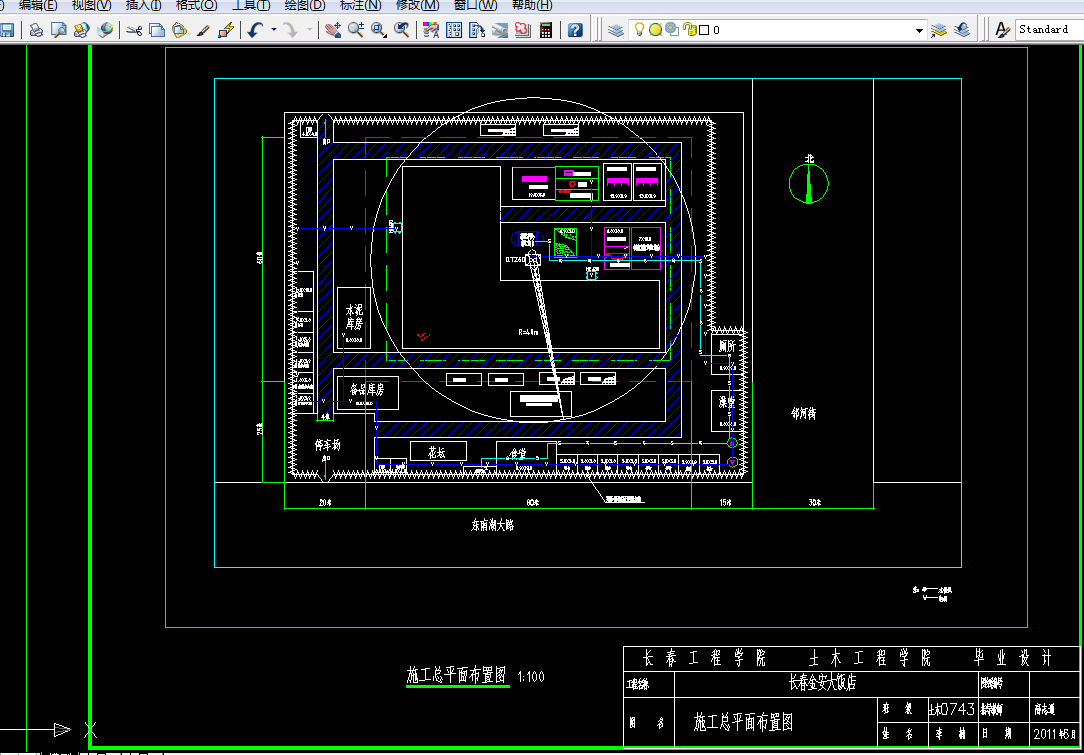This screenshot has height=755, width=1084.
Task: Open the 格式(O) menu
Action: coord(196,6)
